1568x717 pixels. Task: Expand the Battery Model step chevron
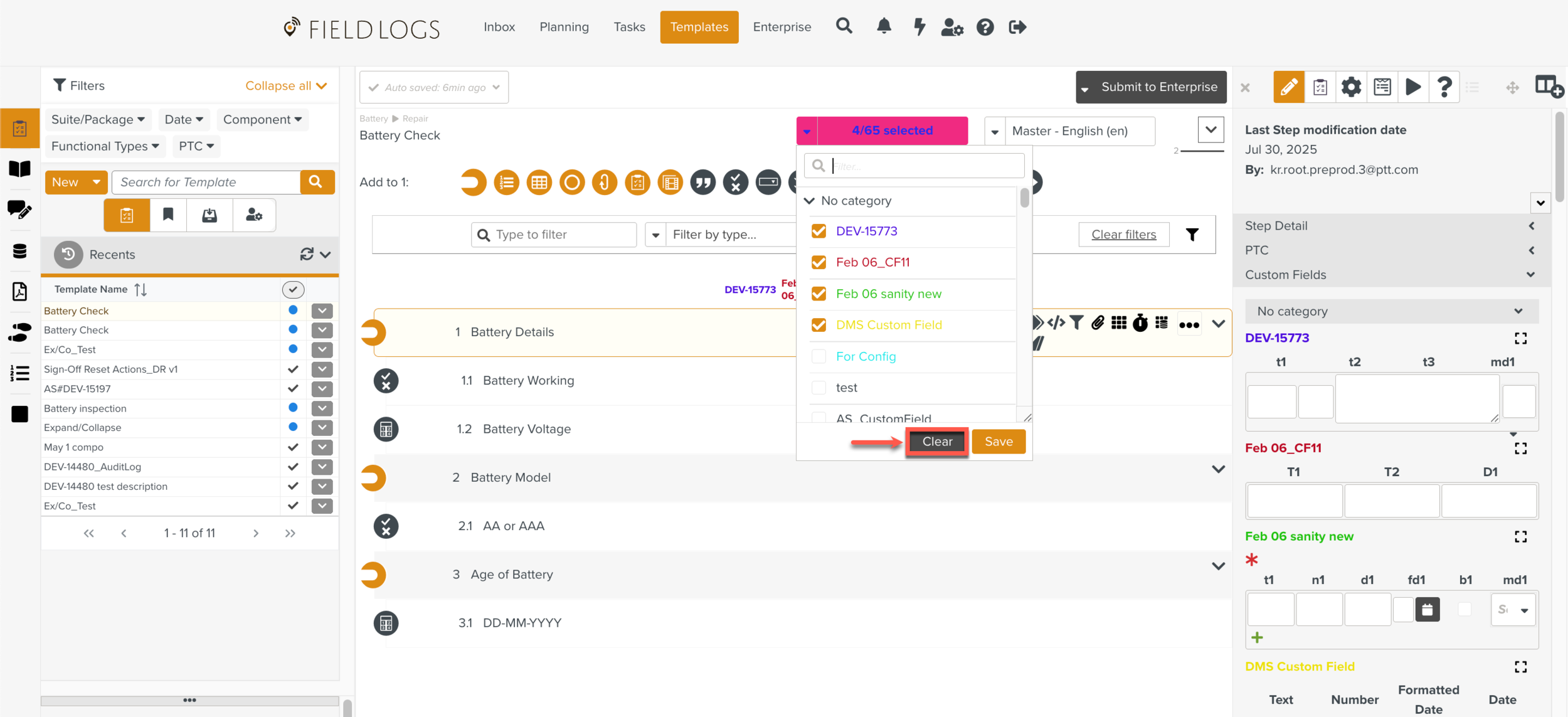tap(1218, 469)
